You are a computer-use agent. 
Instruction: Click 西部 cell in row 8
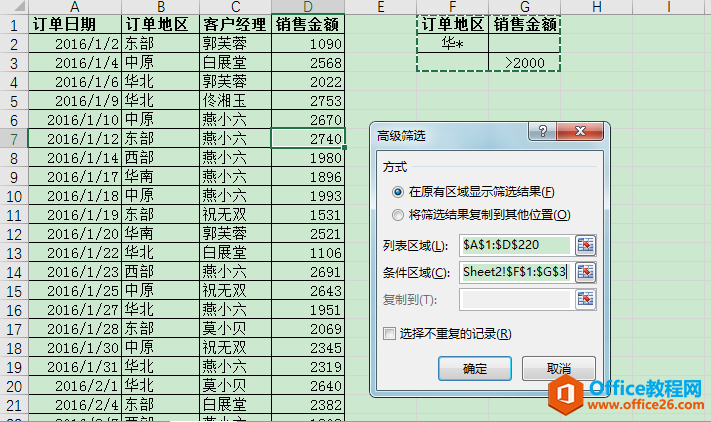(x=161, y=158)
